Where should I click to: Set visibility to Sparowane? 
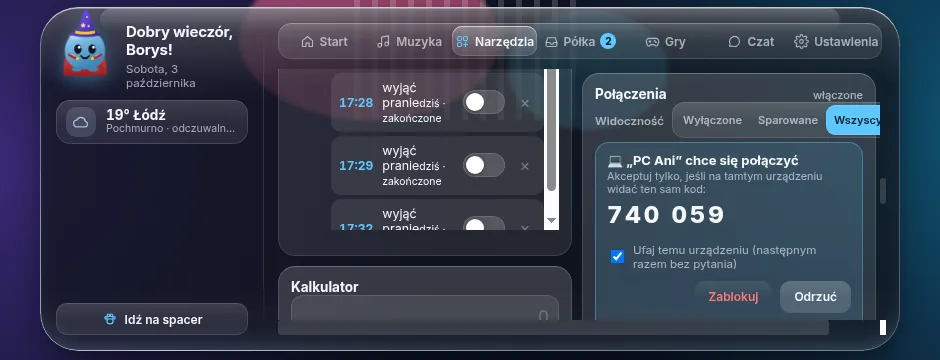(788, 120)
